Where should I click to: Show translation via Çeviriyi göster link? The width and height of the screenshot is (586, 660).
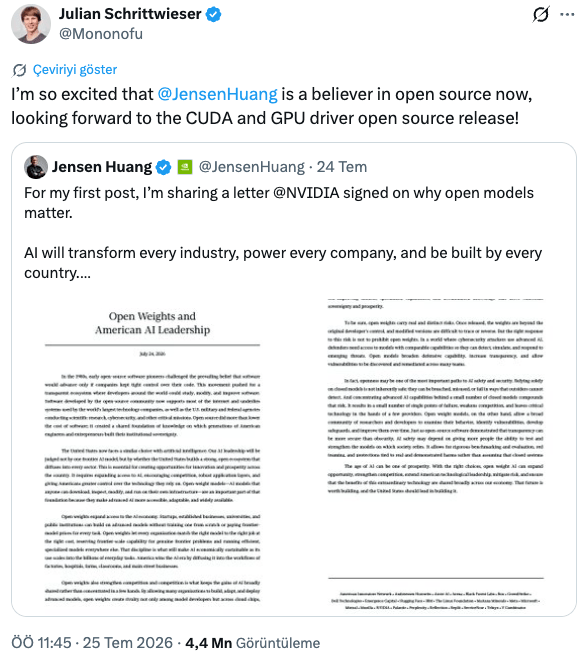pyautogui.click(x=75, y=69)
